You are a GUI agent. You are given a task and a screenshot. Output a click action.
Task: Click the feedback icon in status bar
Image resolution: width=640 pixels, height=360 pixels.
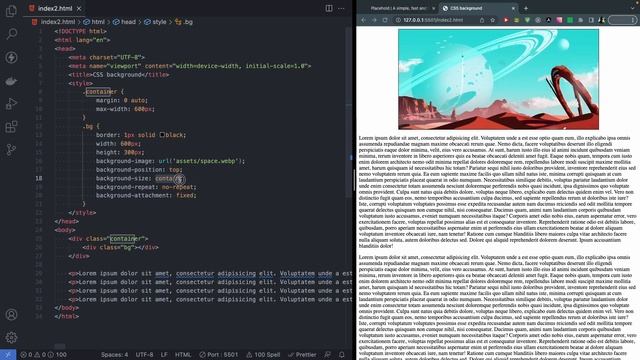pos(327,355)
